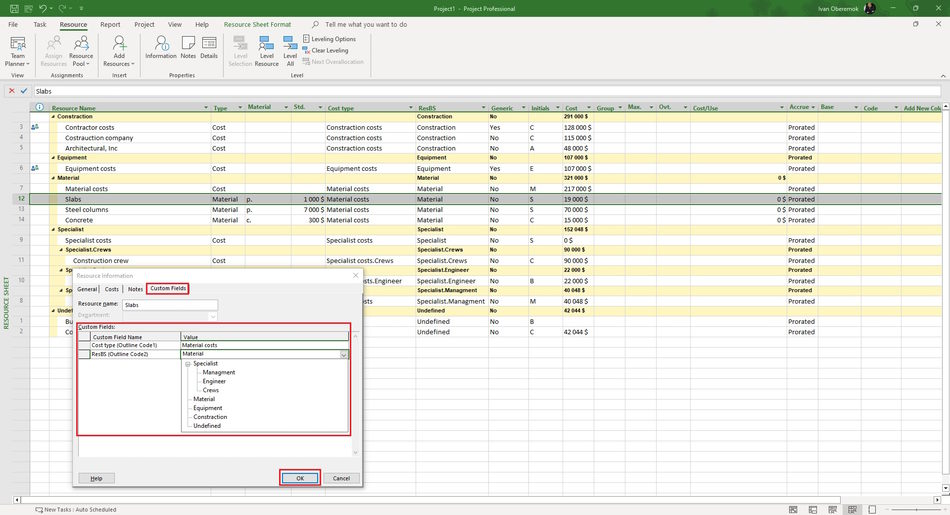Click the Cancel button in dialog
Screen dimensions: 950x515
tap(341, 478)
